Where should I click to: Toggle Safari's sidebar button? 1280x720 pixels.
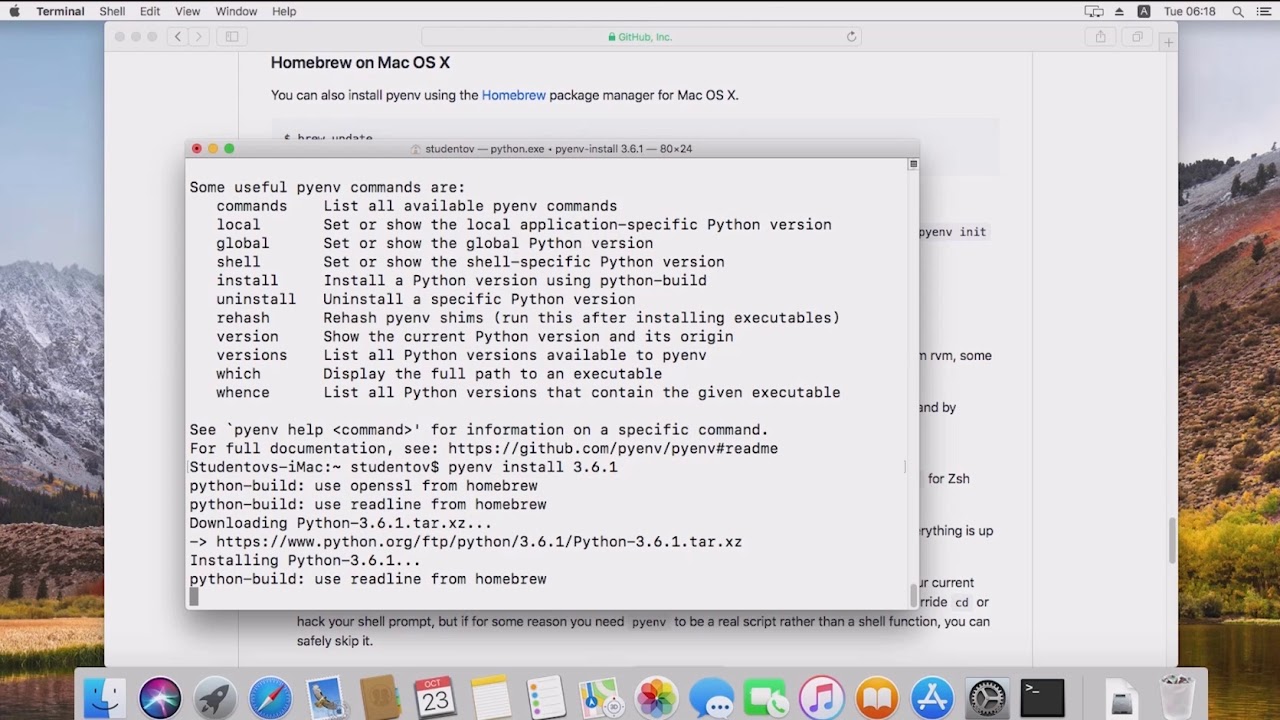[x=232, y=37]
